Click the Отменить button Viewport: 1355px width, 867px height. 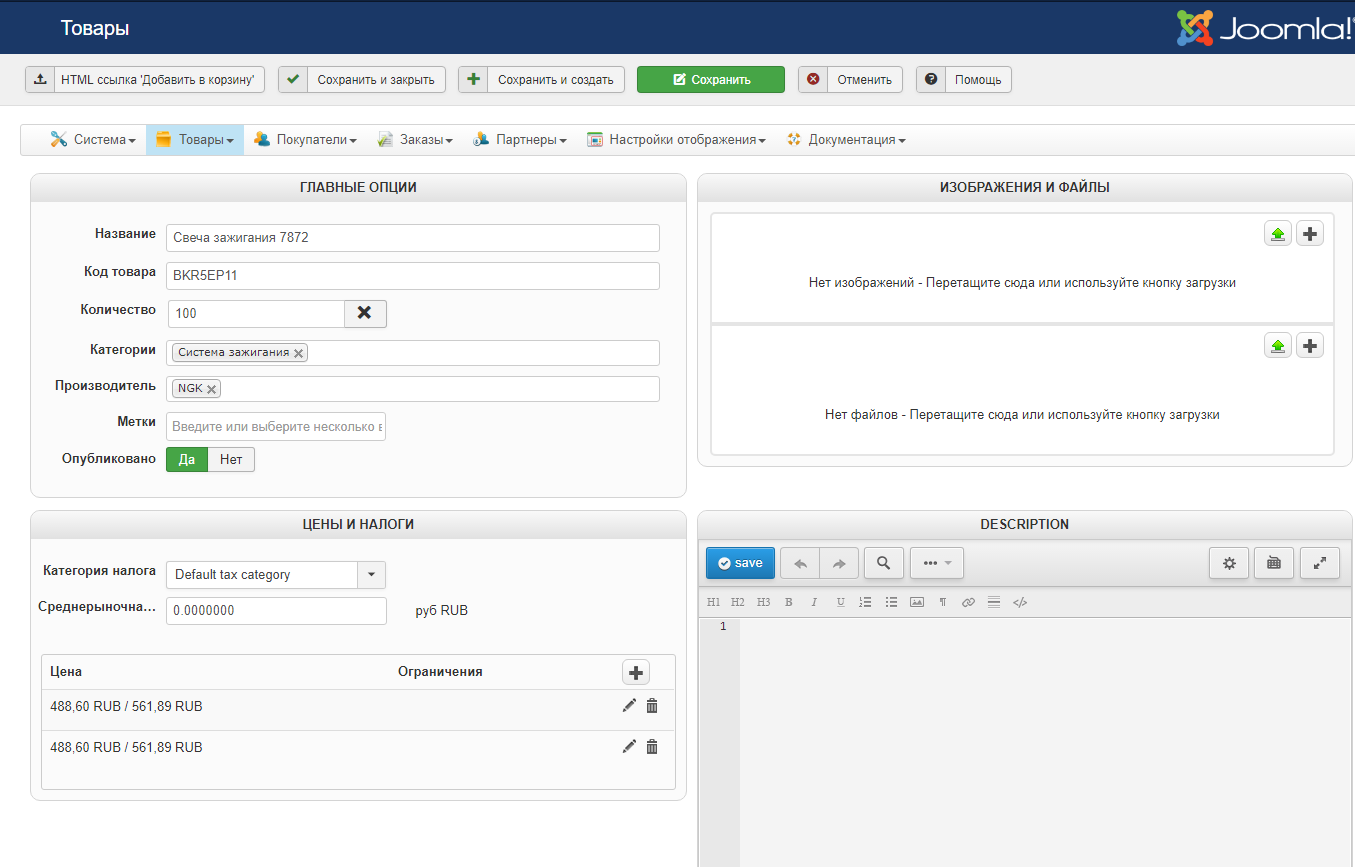[851, 80]
